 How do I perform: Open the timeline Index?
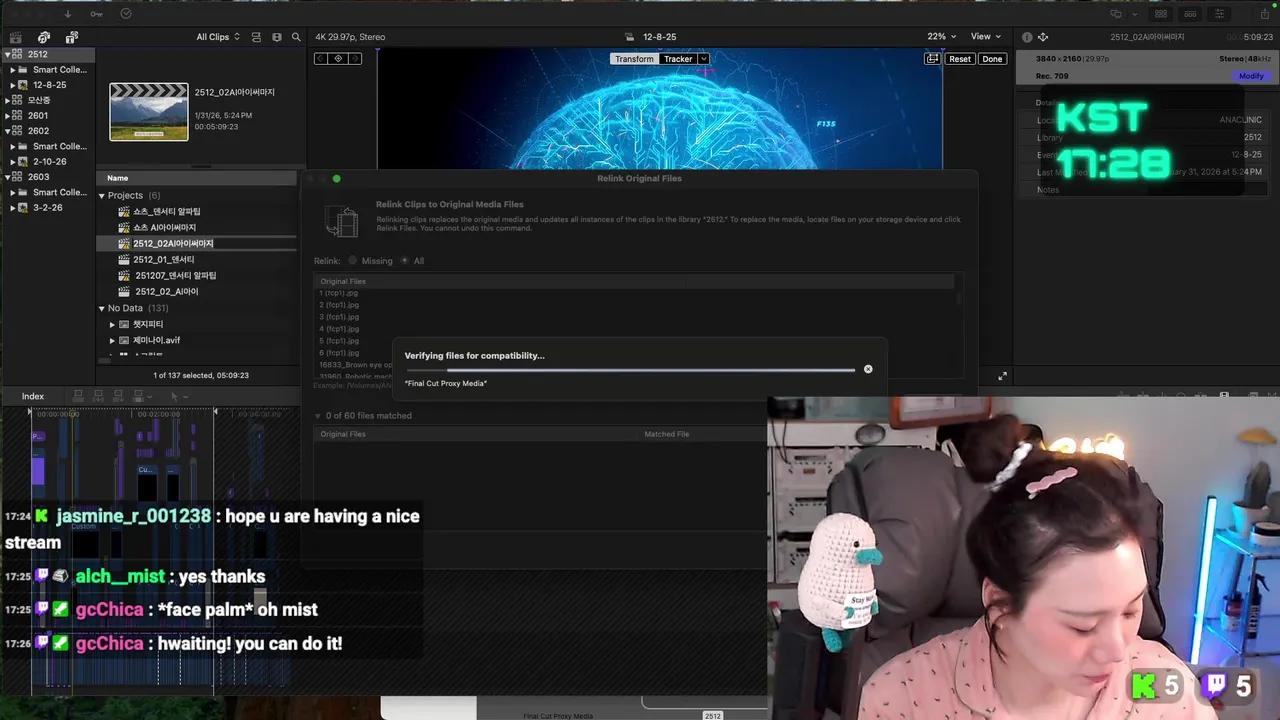click(33, 396)
